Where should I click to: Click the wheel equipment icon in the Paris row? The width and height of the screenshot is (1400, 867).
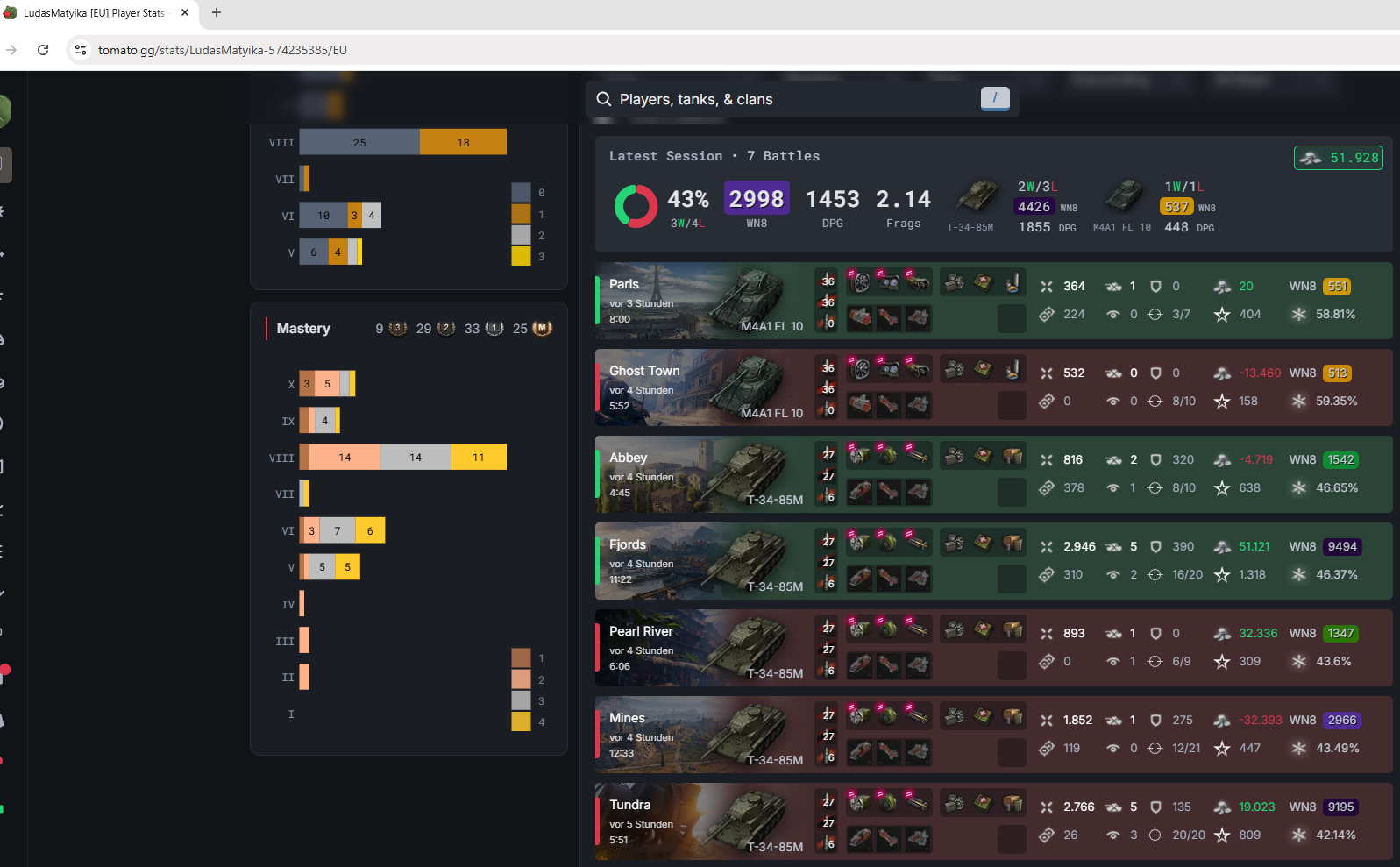pyautogui.click(x=860, y=282)
